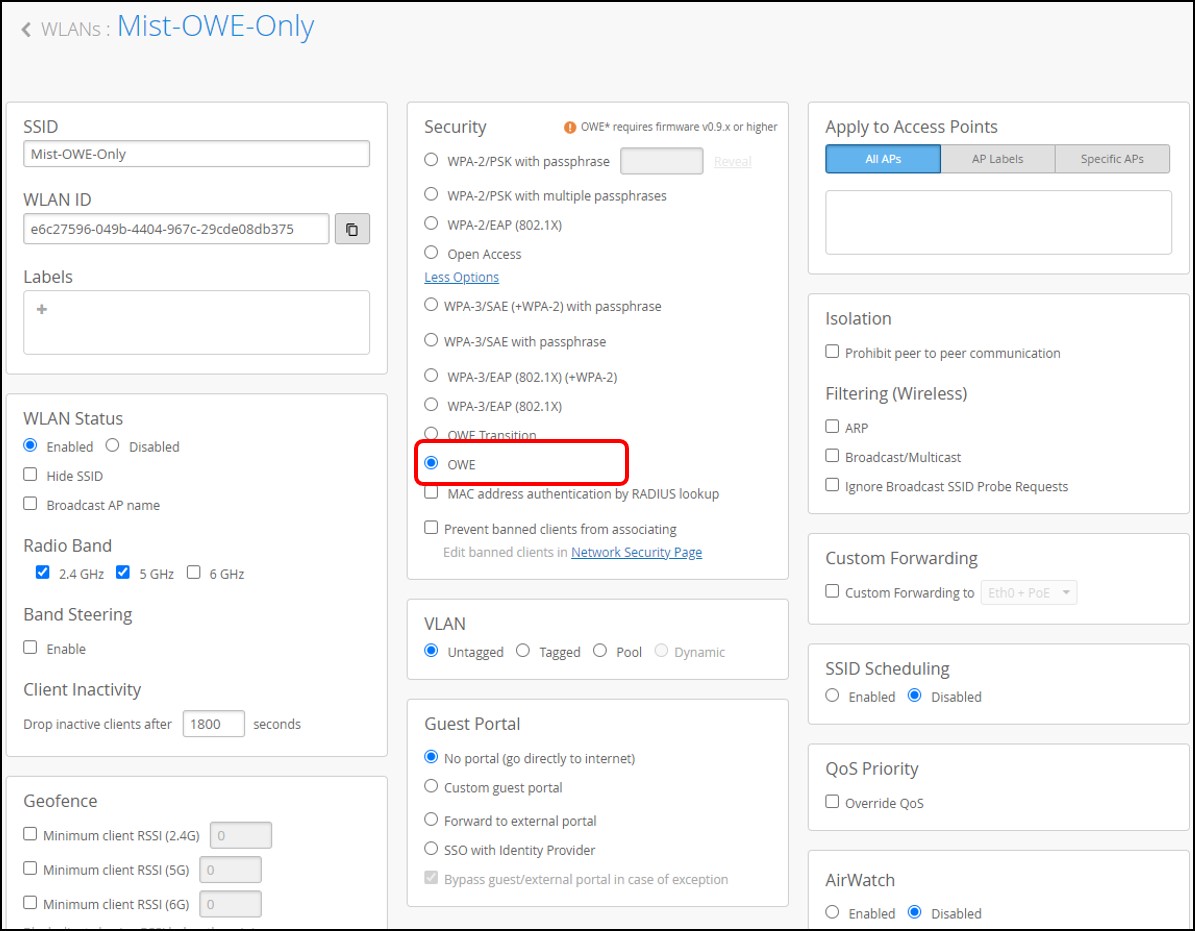
Task: Click the Minimum client RSSI (2.4G) value field
Action: pos(241,836)
